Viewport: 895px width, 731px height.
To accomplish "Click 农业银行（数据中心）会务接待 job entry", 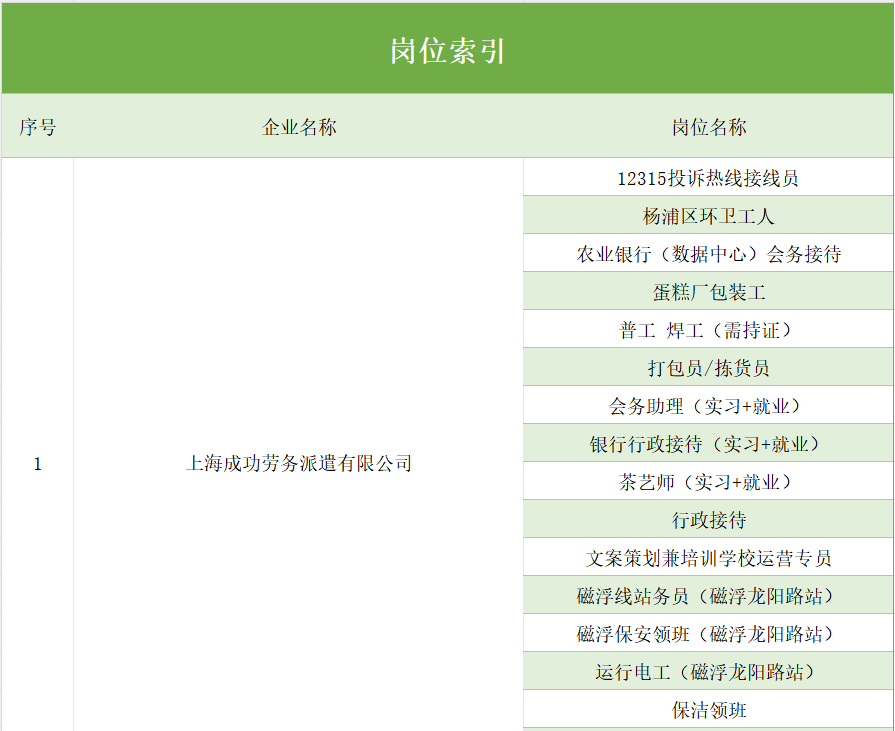I will pos(708,254).
